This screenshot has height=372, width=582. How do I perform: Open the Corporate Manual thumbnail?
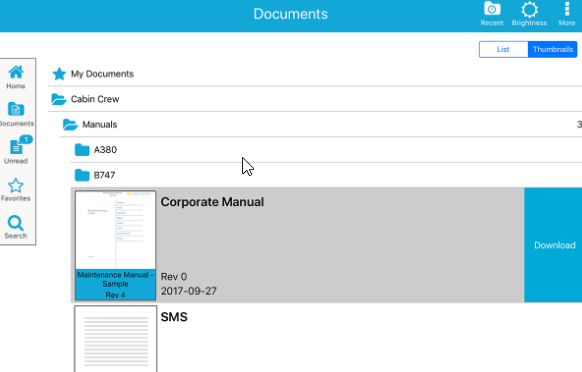[x=115, y=245]
